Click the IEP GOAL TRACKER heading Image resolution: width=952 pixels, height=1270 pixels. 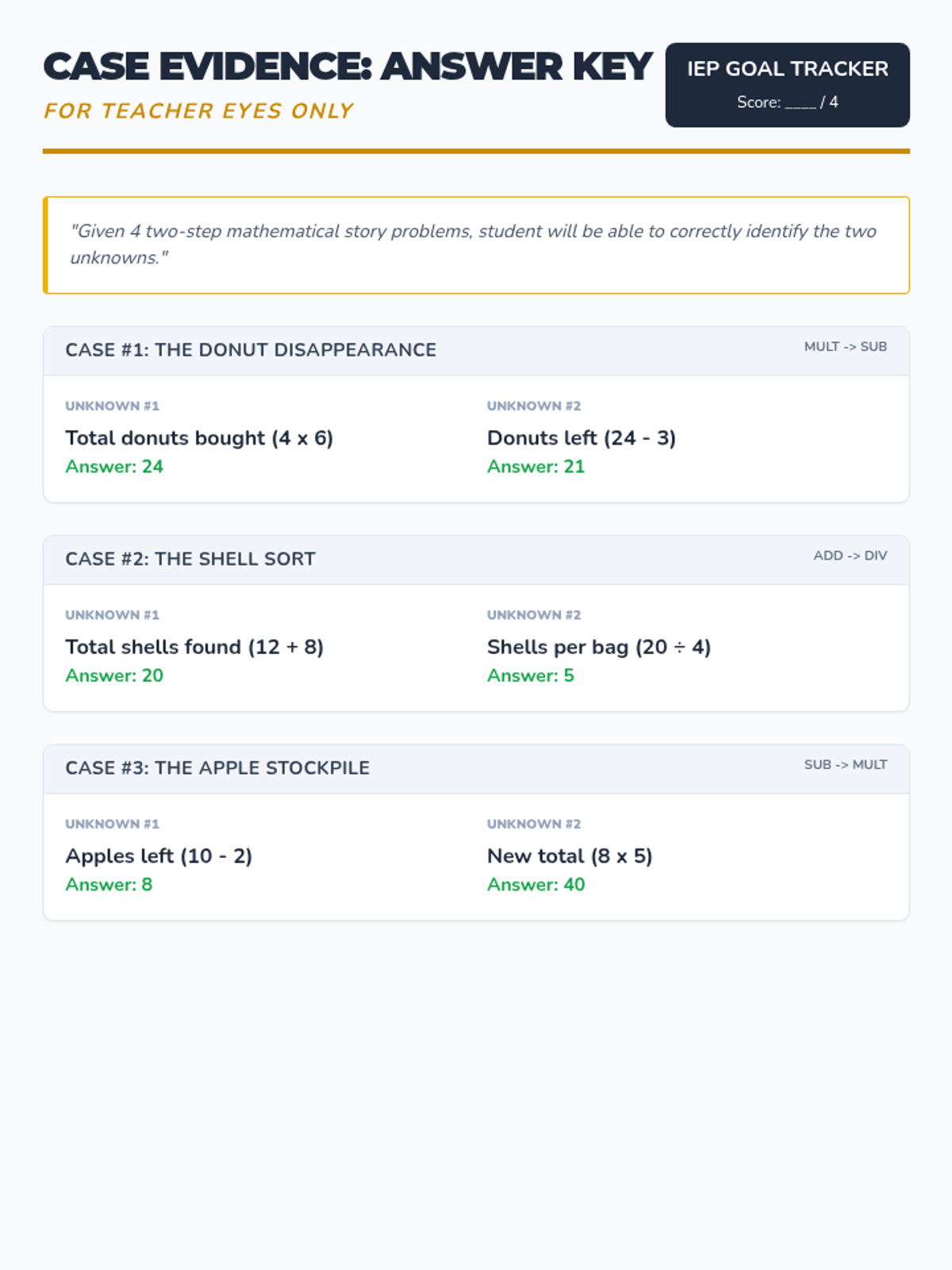pos(787,69)
